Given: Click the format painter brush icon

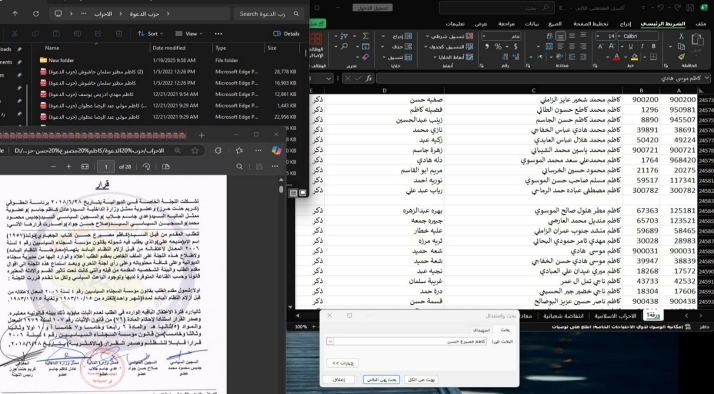Looking at the screenshot, I should pyautogui.click(x=681, y=57).
